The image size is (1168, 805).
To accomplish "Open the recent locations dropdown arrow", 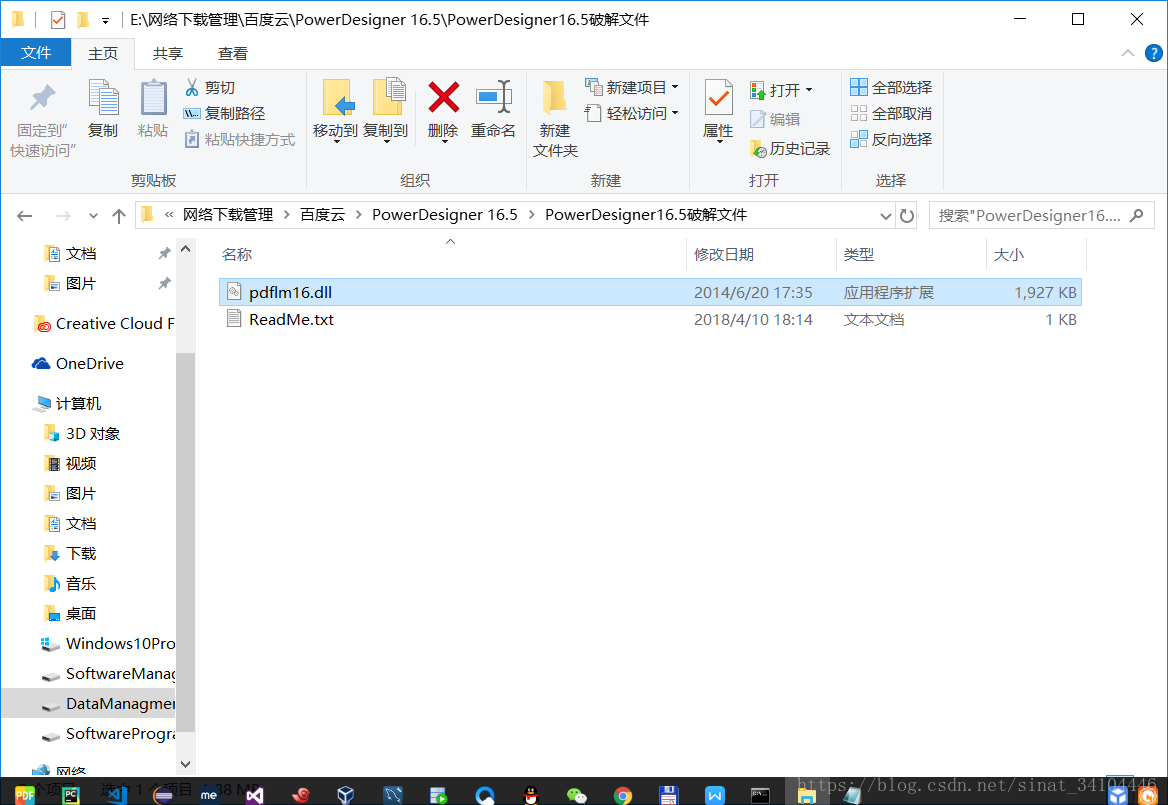I will (93, 216).
